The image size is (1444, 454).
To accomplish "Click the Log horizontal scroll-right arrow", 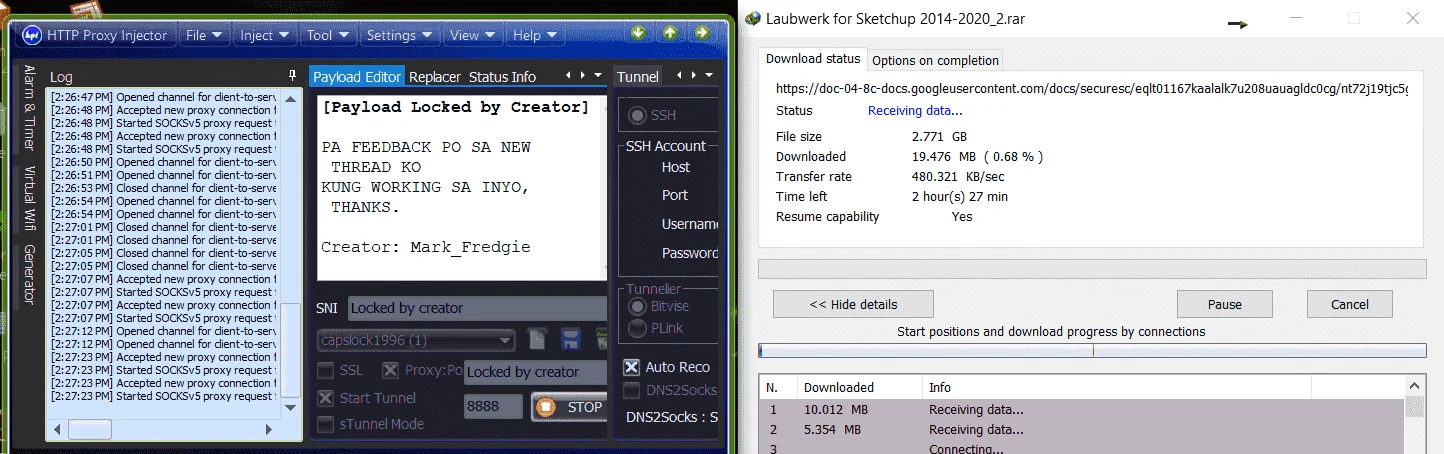I will pos(268,429).
